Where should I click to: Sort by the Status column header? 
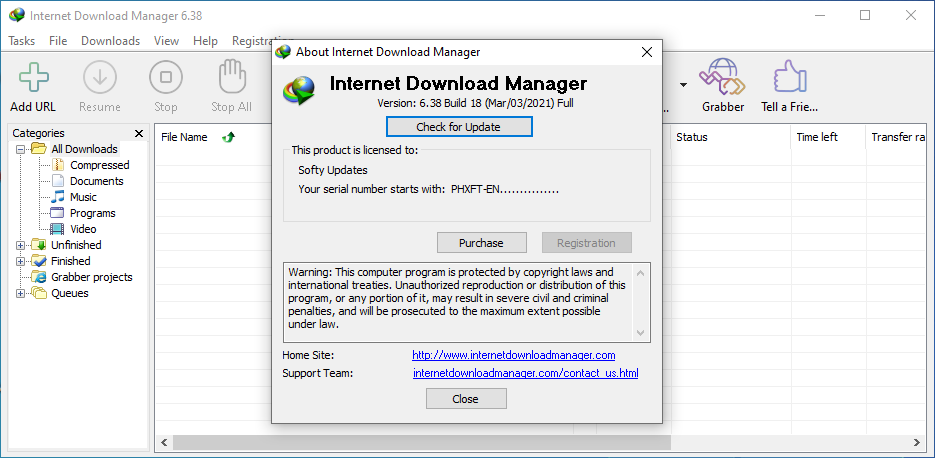coord(692,137)
